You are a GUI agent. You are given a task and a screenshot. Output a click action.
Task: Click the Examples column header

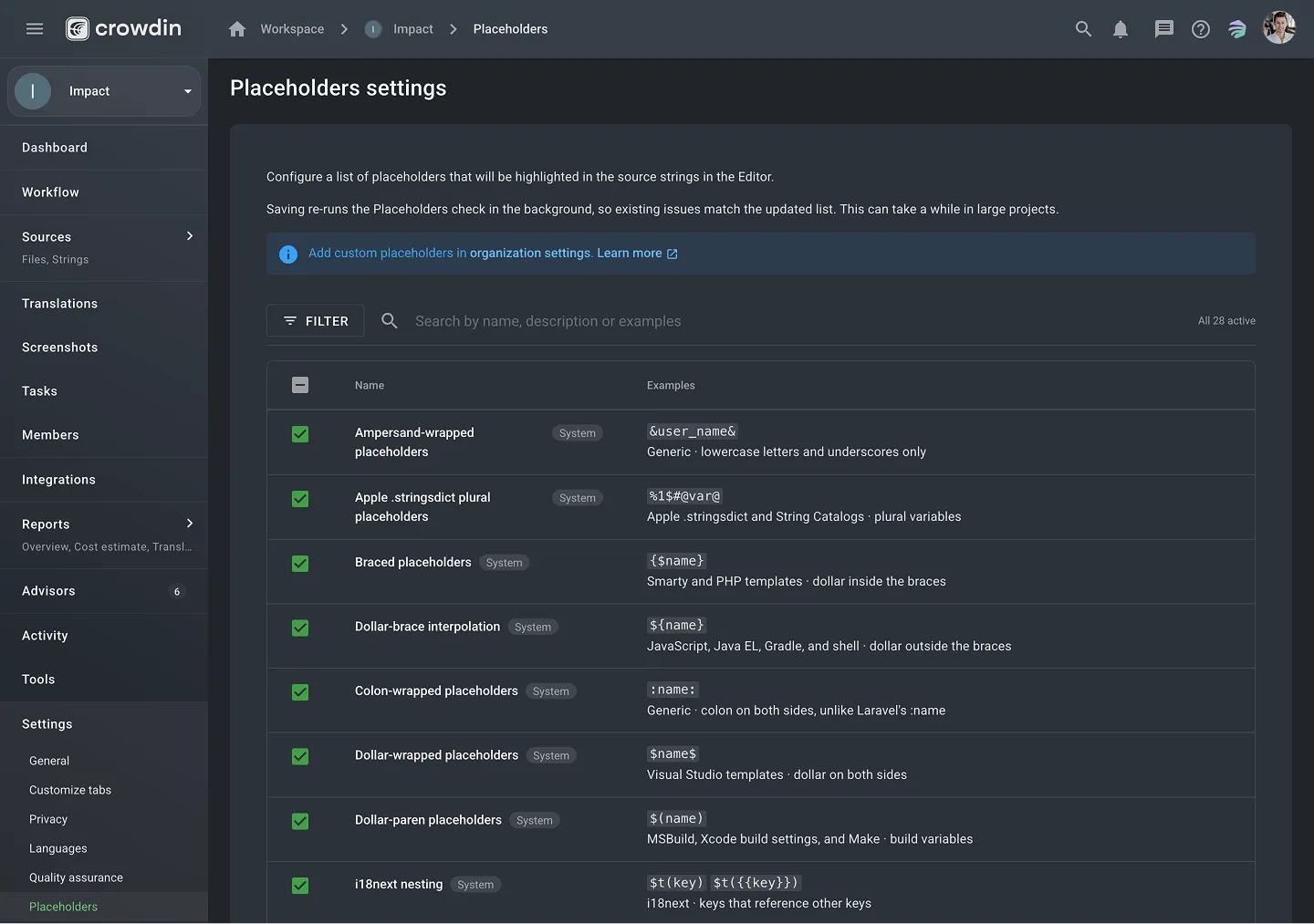coord(671,386)
